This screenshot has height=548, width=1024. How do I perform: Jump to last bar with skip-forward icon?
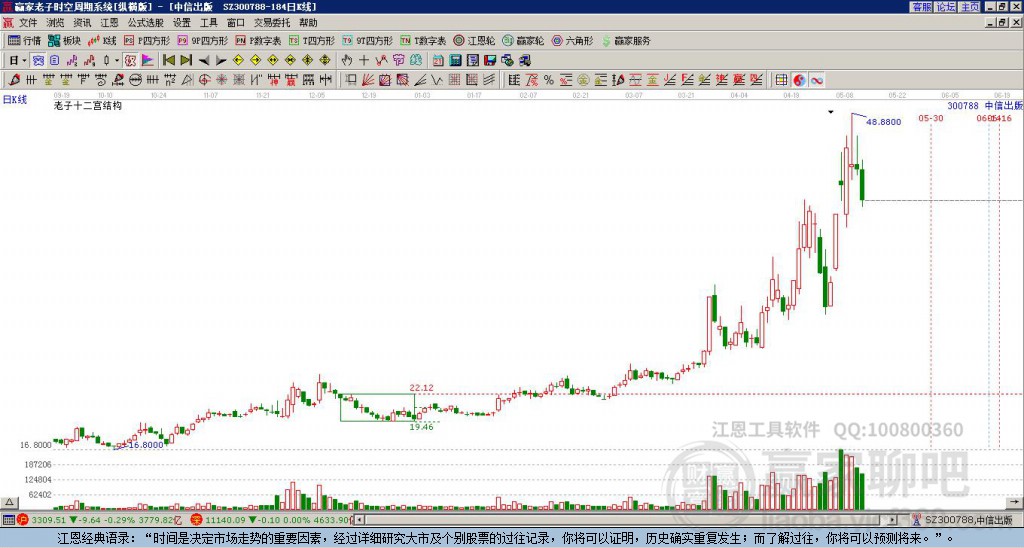click(x=186, y=60)
